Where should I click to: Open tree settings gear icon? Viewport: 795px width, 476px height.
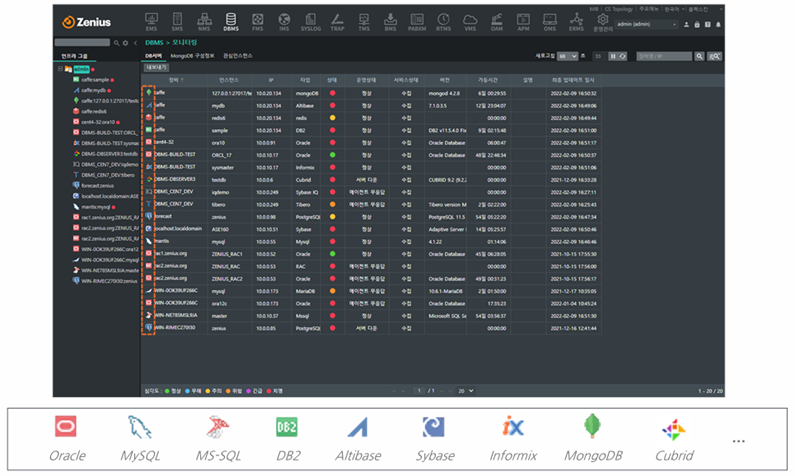126,43
